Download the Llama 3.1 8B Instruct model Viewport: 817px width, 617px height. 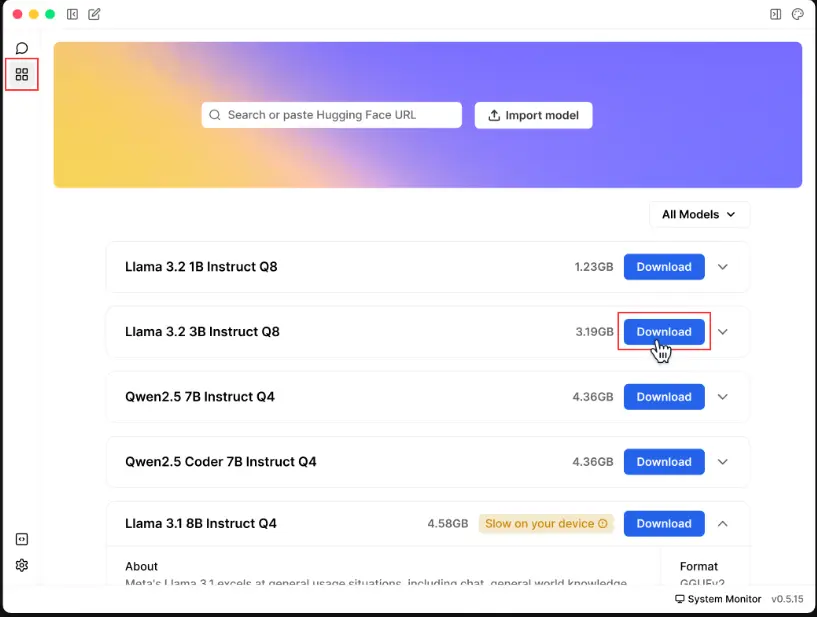point(664,523)
